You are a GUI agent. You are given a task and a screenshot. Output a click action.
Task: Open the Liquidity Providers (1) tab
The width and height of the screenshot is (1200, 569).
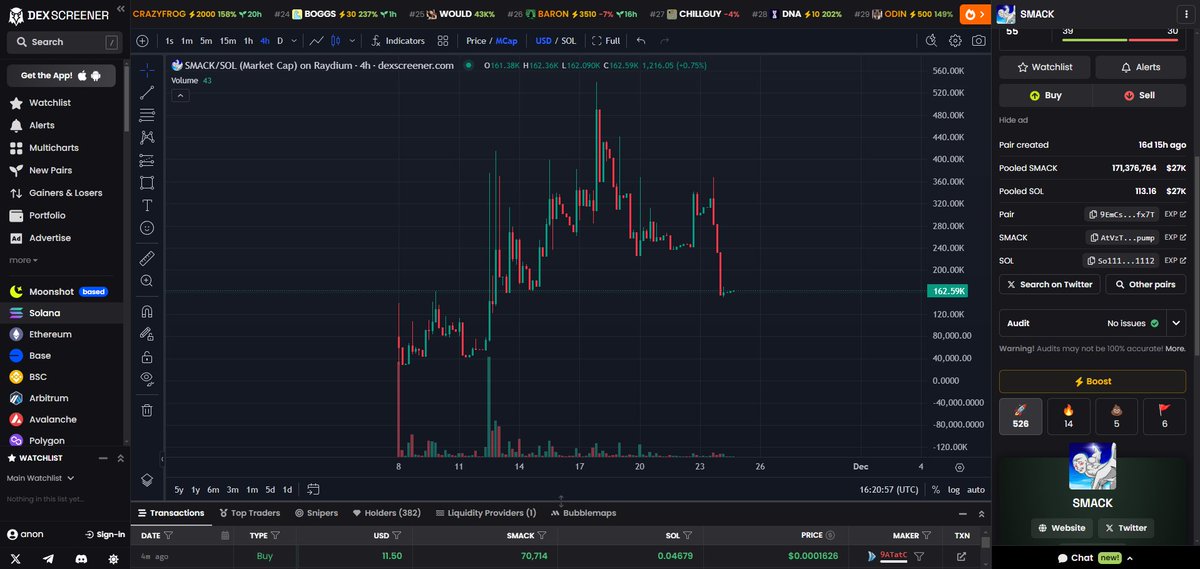(486, 513)
